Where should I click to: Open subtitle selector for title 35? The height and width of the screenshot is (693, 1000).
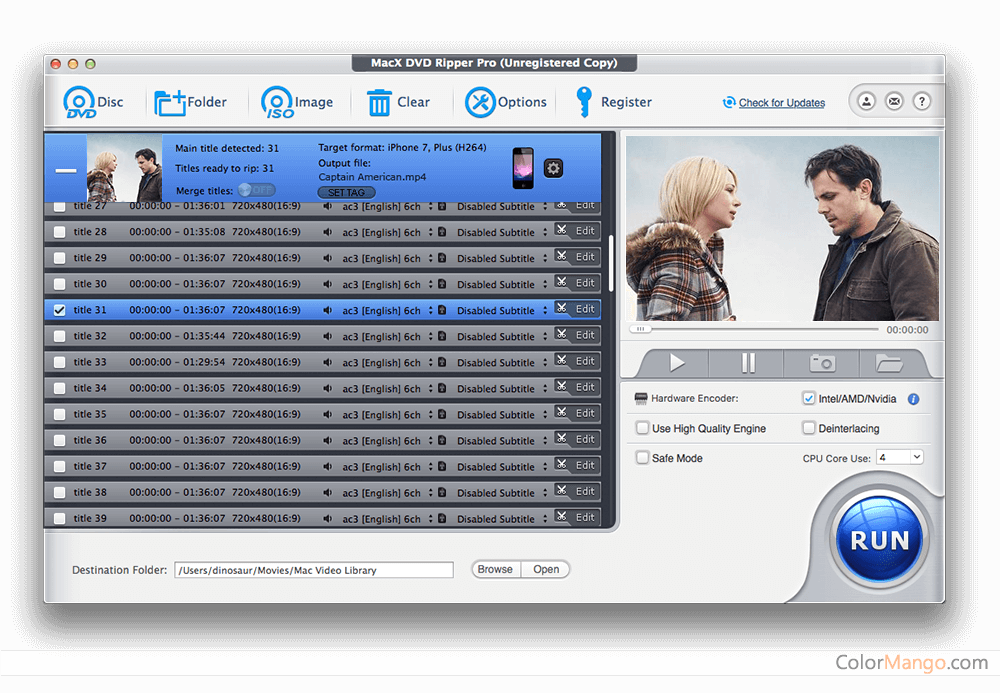[x=502, y=414]
